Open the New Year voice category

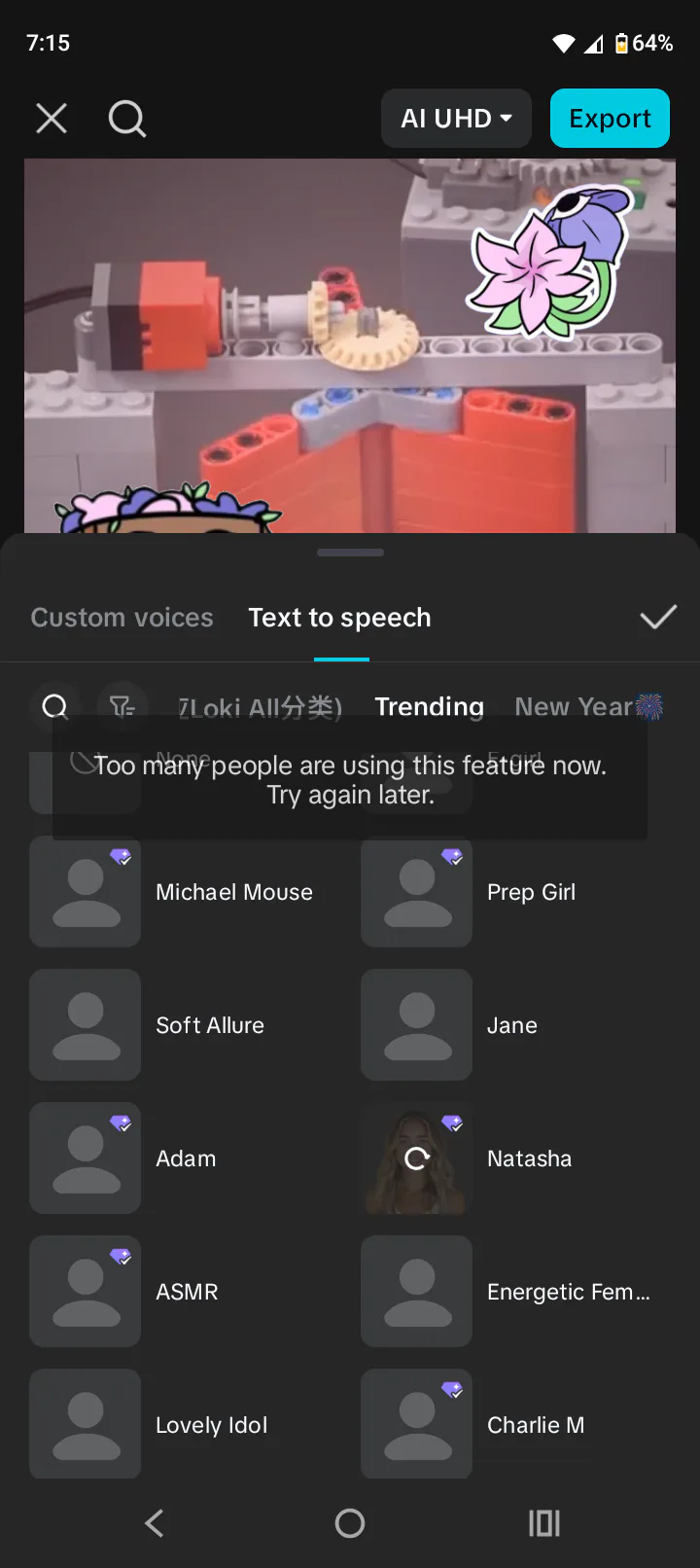tap(588, 706)
